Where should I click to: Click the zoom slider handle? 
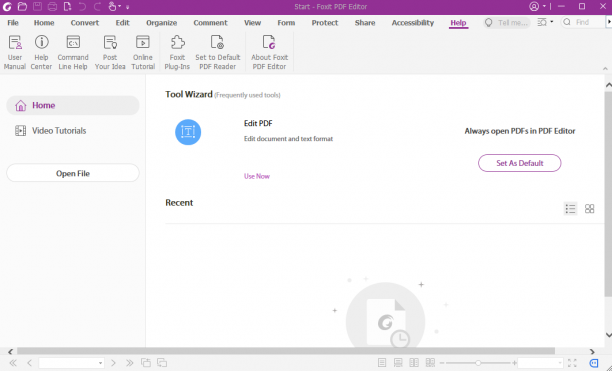pyautogui.click(x=478, y=363)
